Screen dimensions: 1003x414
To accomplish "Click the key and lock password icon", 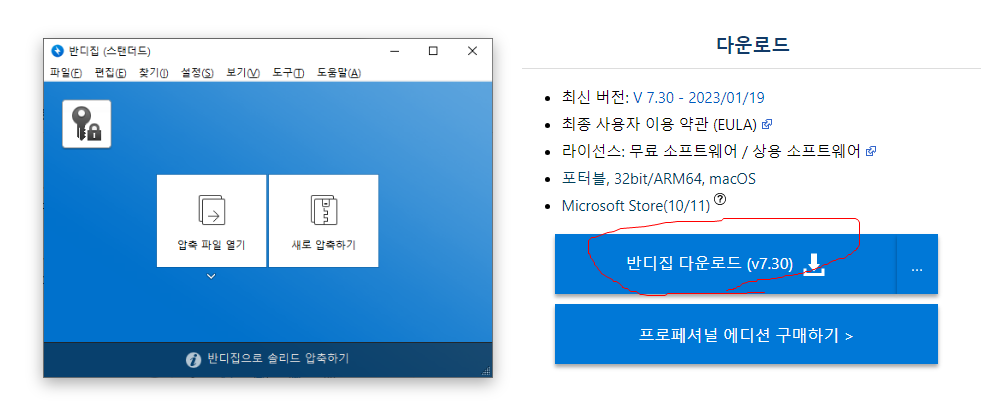I will [x=86, y=124].
